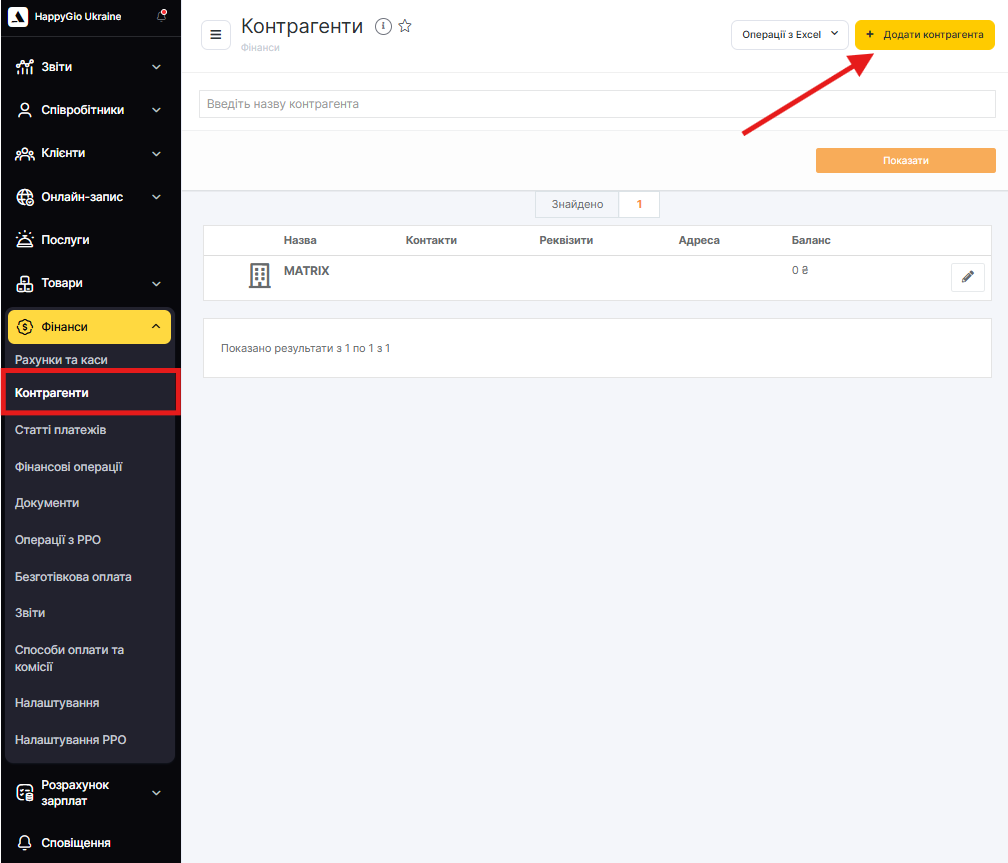Open Фінансові операції menu item
Viewport: 1008px width, 863px height.
(69, 467)
